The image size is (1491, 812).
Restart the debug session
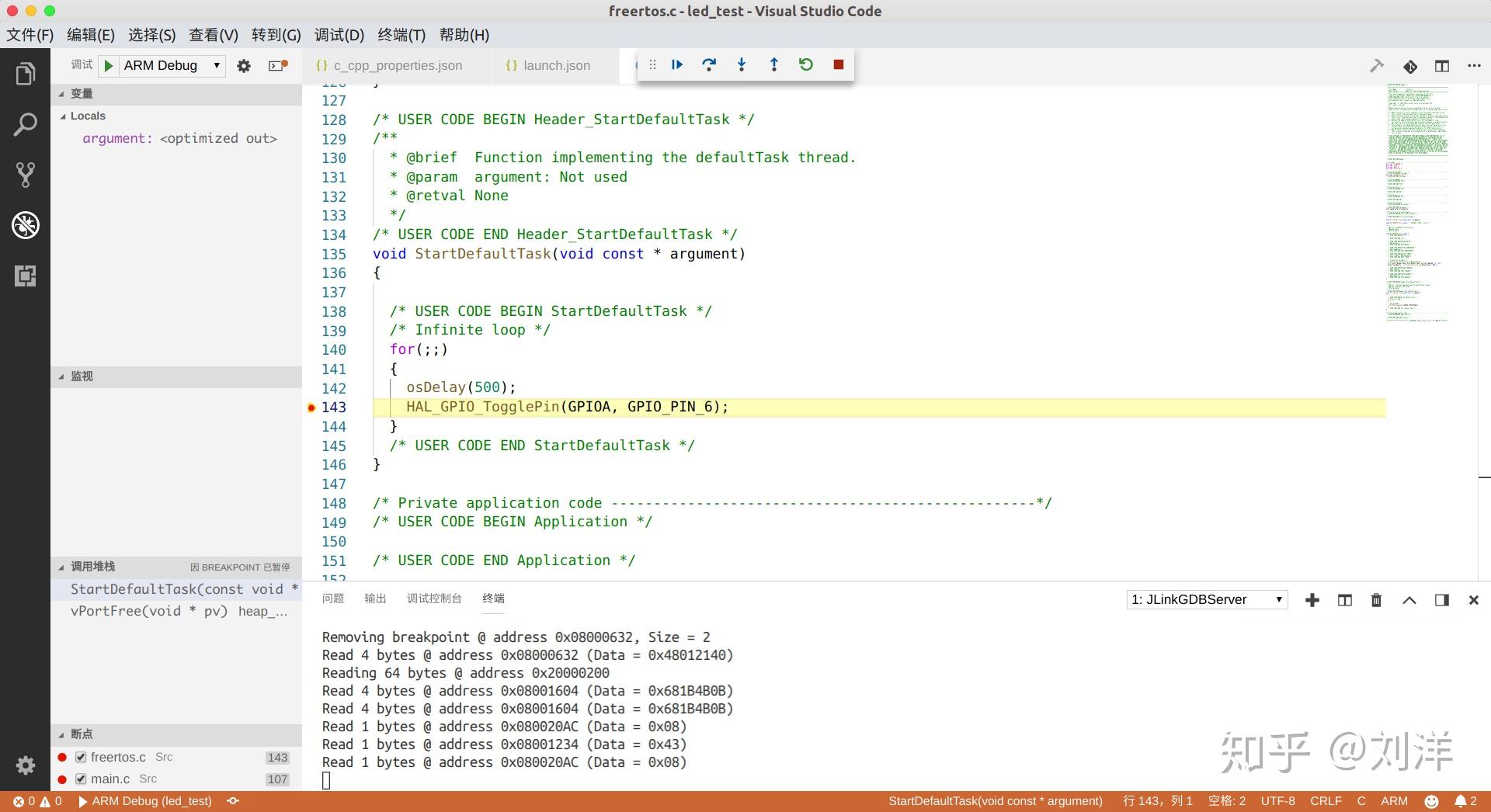(x=806, y=64)
